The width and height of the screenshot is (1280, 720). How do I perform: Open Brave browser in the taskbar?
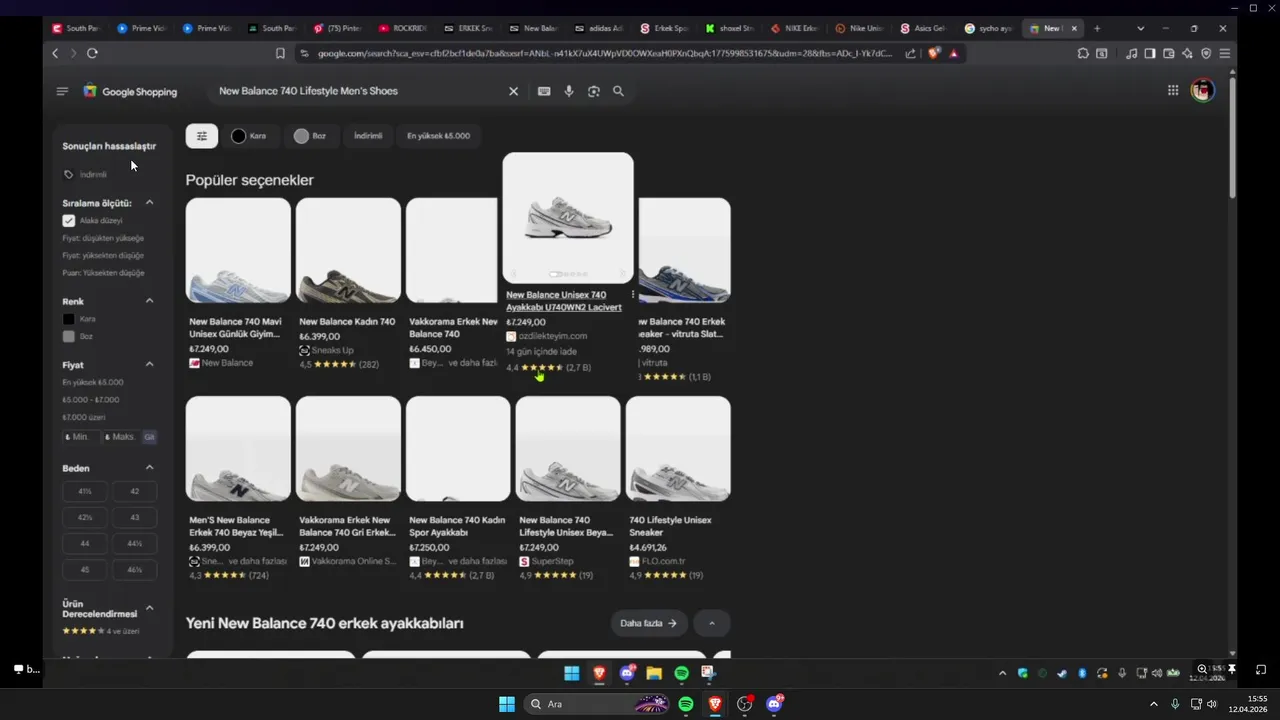715,704
